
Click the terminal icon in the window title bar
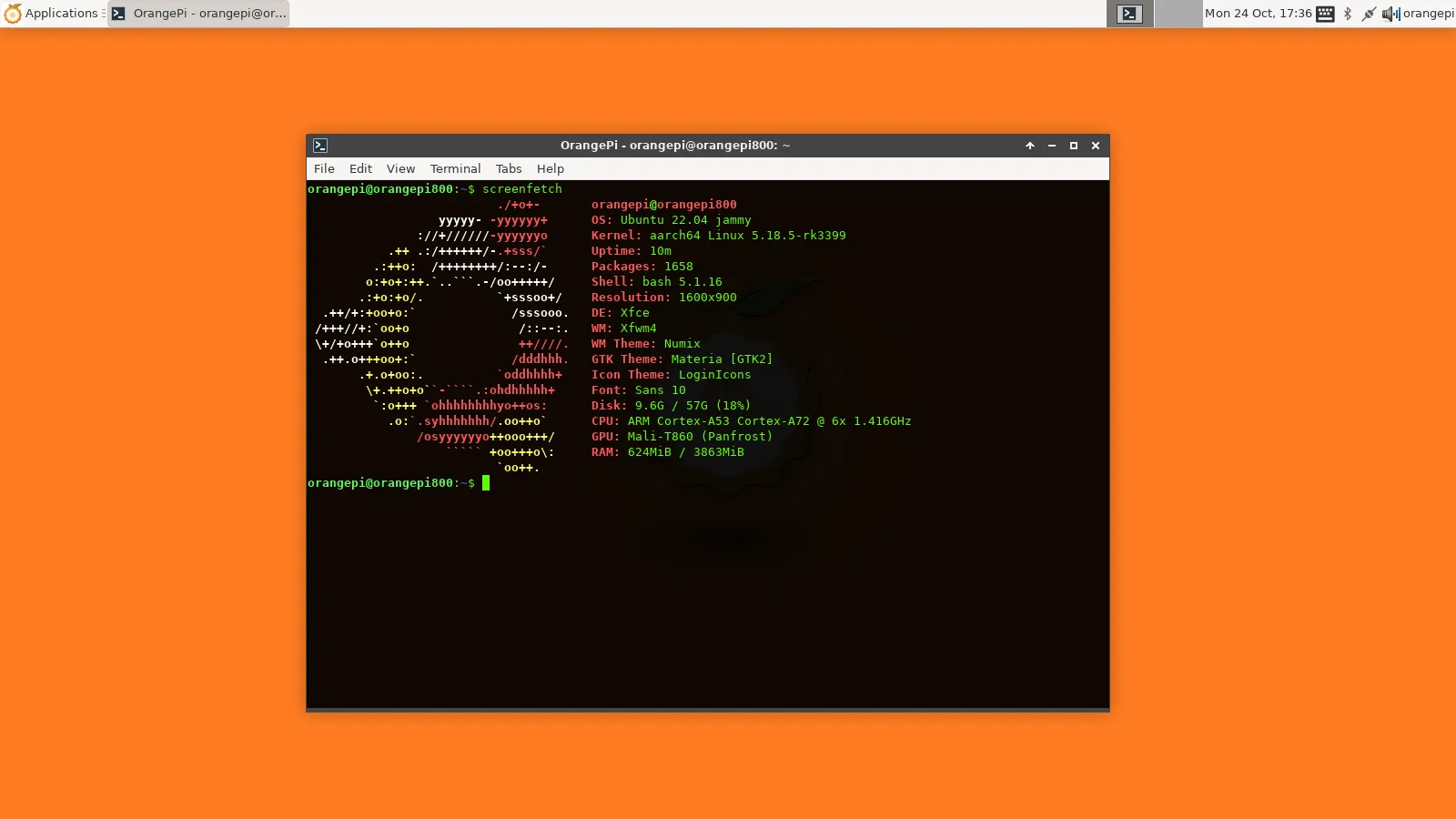320,146
